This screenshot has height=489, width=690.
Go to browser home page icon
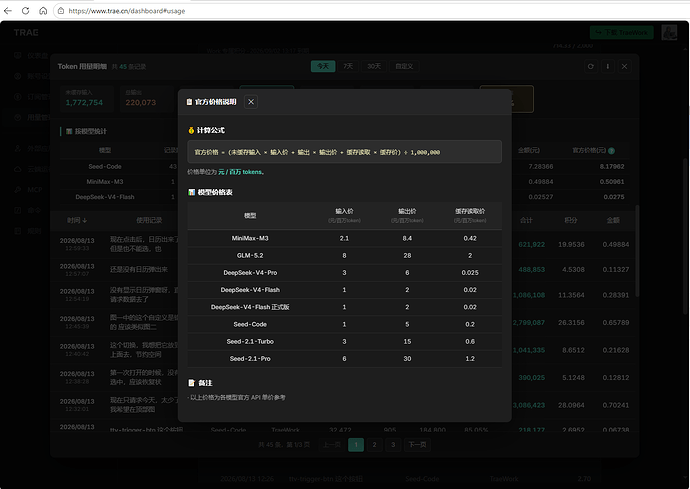click(43, 11)
